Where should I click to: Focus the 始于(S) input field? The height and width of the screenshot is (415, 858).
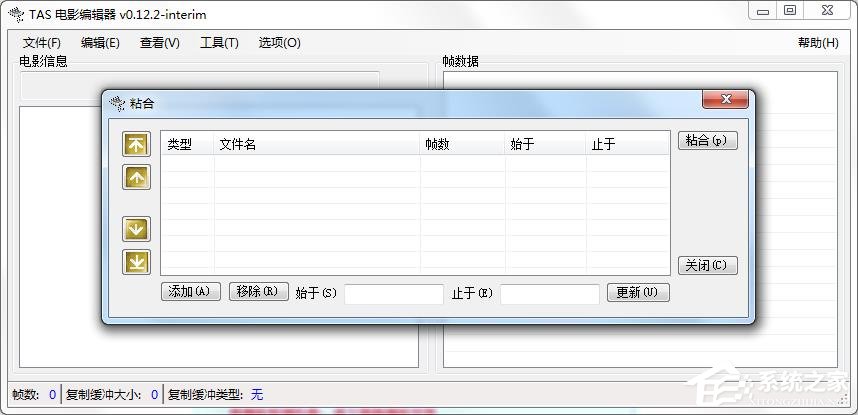coord(394,294)
